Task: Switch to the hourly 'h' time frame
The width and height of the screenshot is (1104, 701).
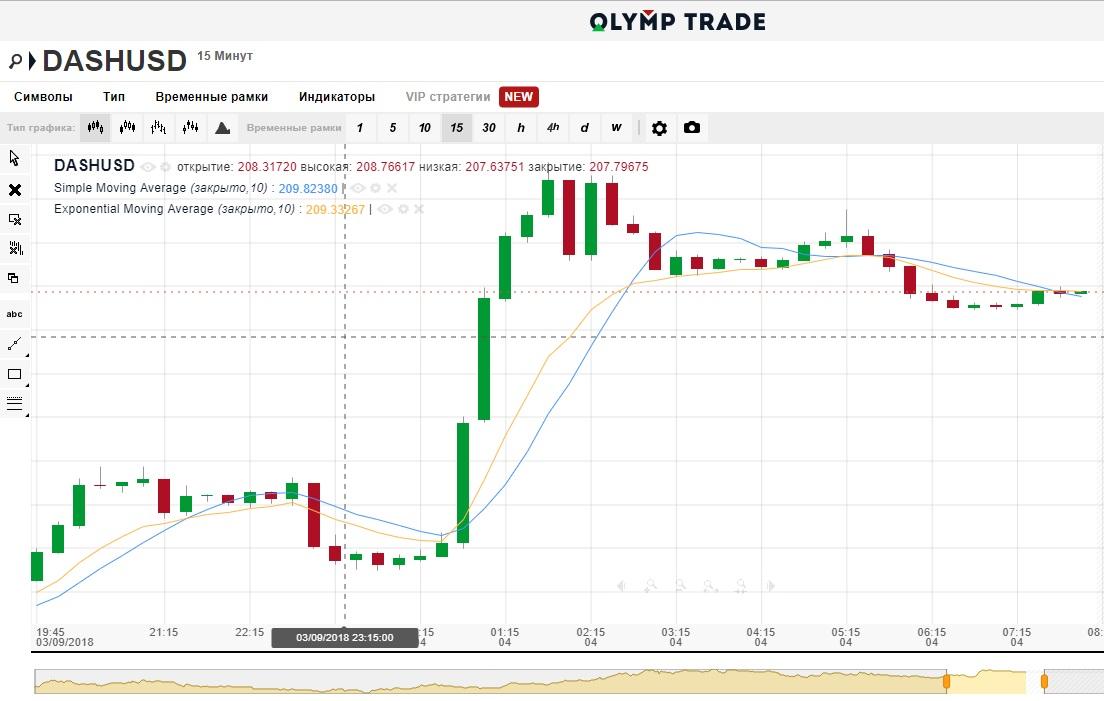Action: pos(521,128)
